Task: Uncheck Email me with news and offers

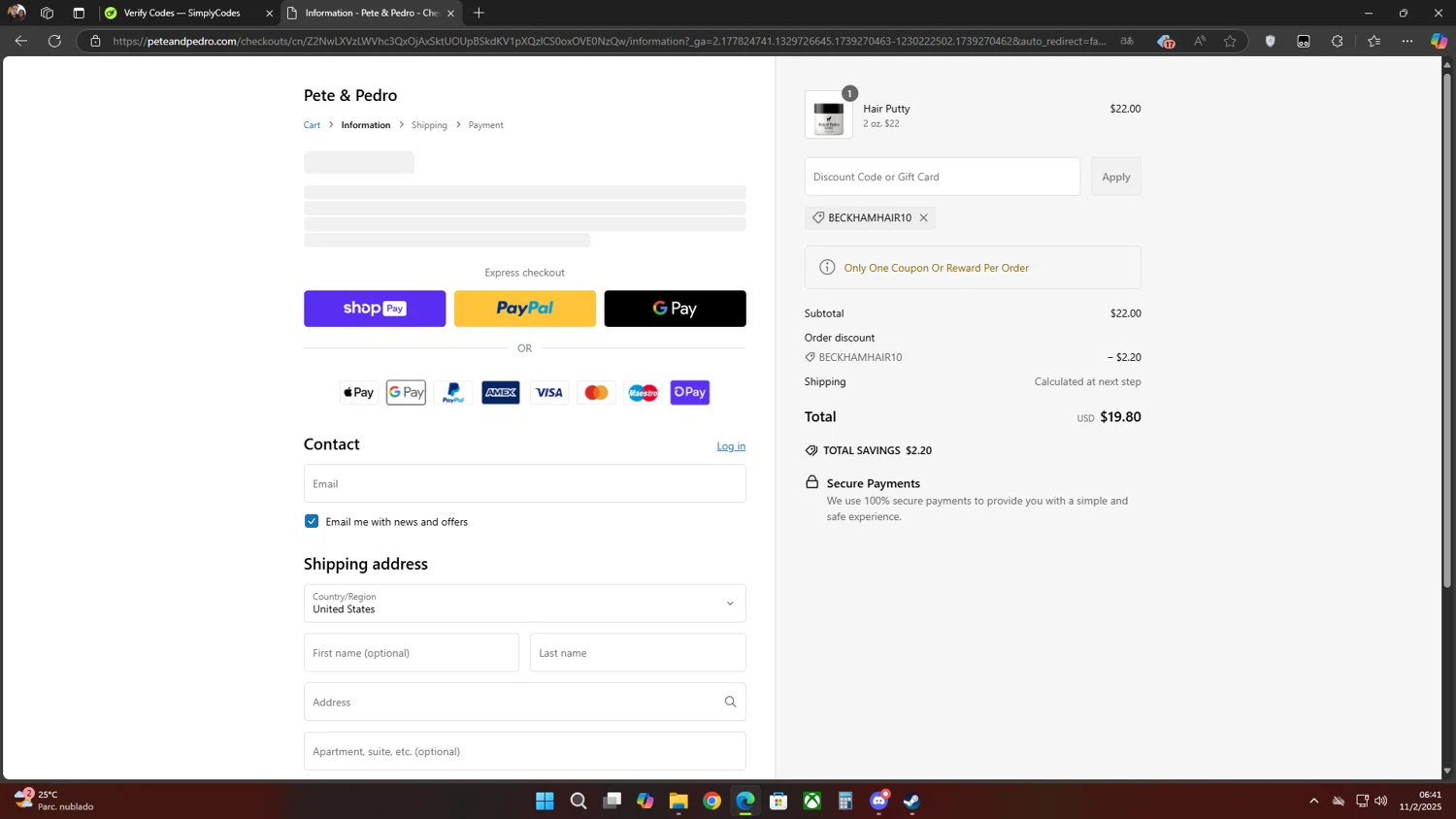Action: (x=312, y=521)
